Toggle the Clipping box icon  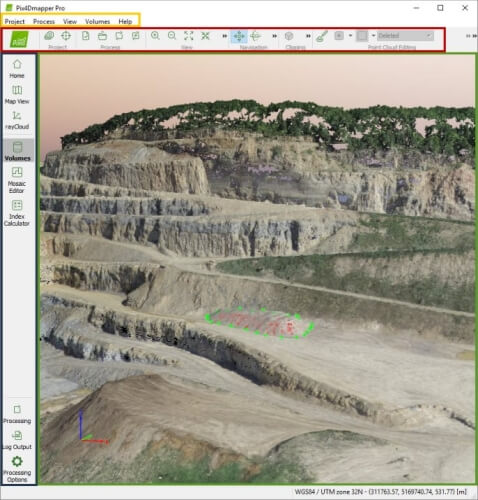coord(289,36)
